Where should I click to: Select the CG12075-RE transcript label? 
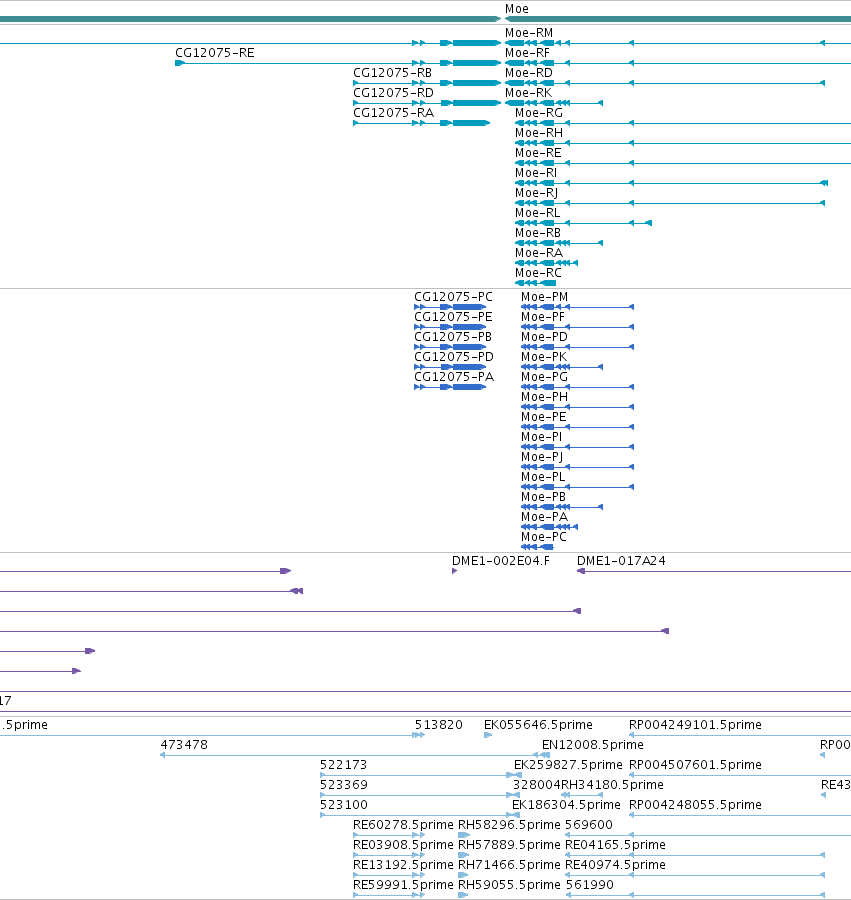tap(215, 53)
